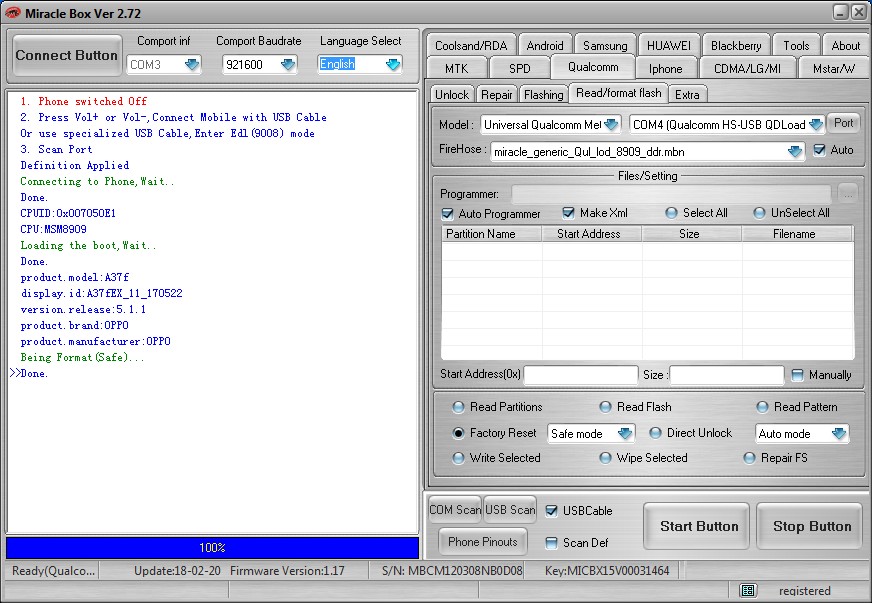872x603 pixels.
Task: Select the Read Partitions option
Action: (458, 407)
